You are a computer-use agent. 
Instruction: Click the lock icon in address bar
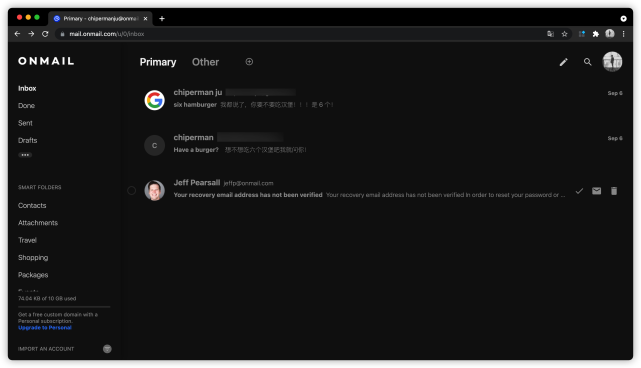click(x=63, y=34)
